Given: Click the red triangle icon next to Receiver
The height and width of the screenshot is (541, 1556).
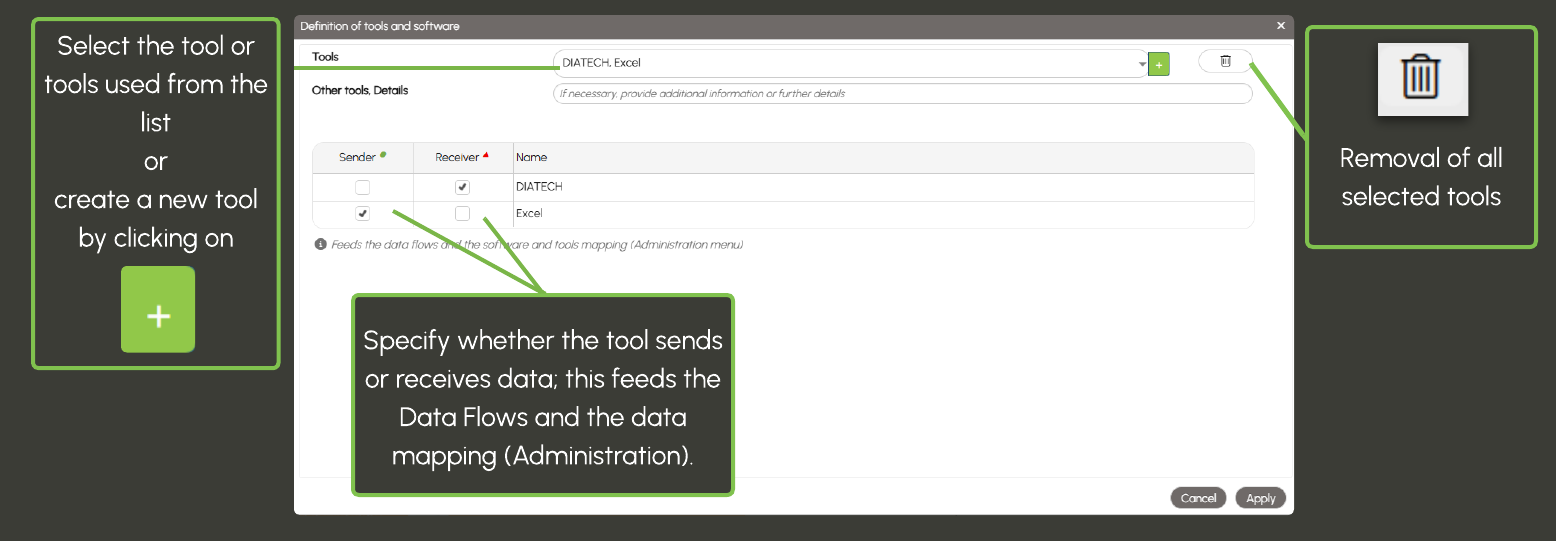Looking at the screenshot, I should pyautogui.click(x=486, y=155).
